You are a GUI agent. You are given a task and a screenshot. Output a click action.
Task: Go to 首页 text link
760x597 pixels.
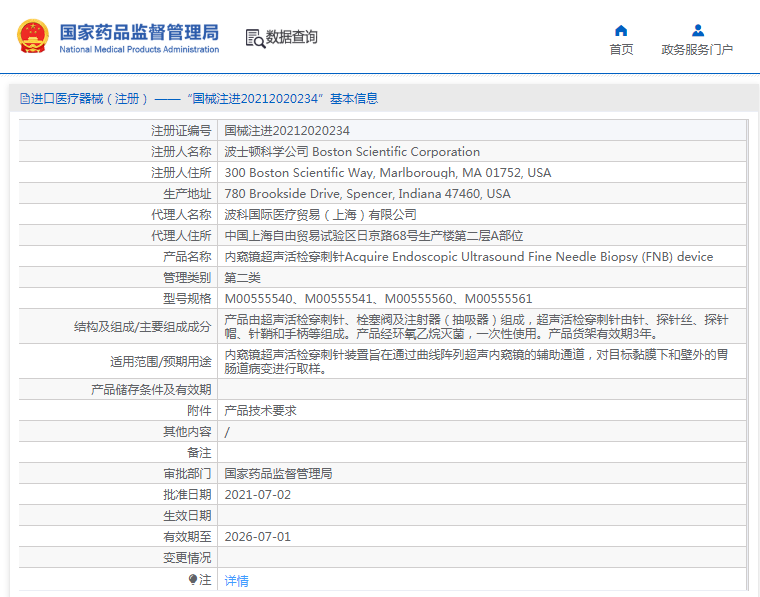(x=621, y=49)
